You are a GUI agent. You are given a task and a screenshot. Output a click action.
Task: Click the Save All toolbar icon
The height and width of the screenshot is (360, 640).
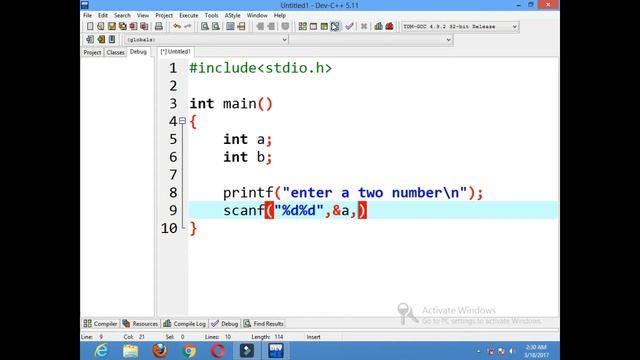[x=122, y=27]
